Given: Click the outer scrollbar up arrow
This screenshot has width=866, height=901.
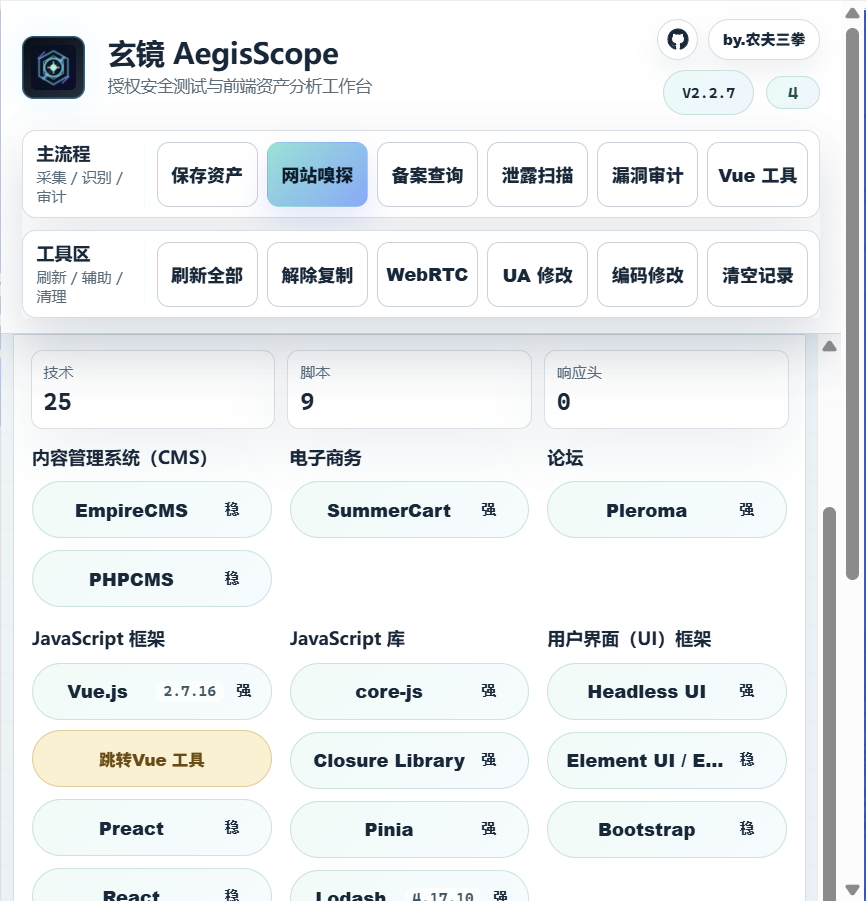Looking at the screenshot, I should tap(852, 13).
